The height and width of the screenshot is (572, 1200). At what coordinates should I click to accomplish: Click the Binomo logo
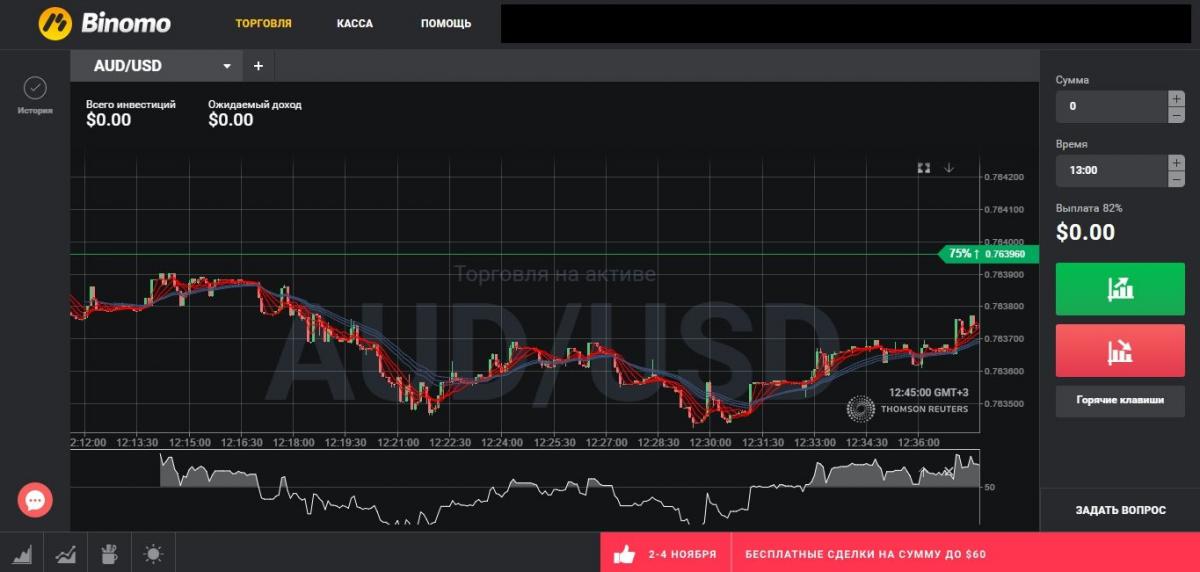coord(104,23)
